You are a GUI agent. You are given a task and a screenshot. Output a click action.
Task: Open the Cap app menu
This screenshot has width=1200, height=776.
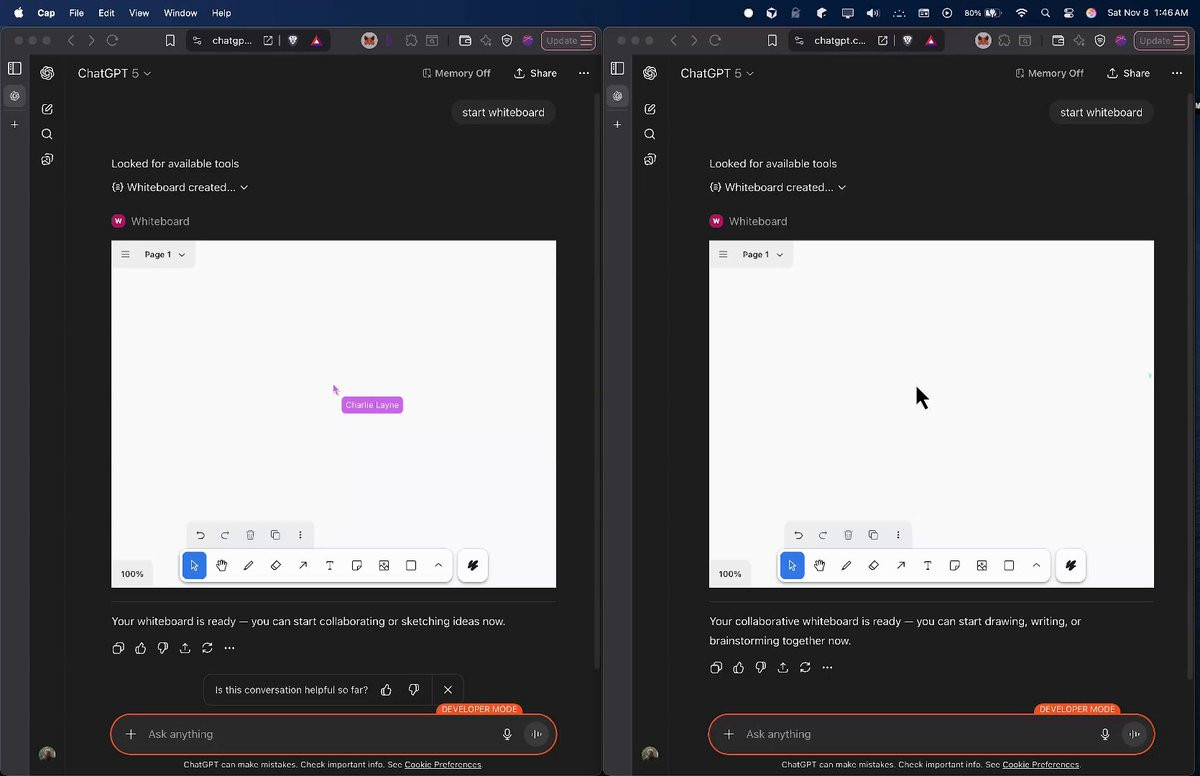(46, 13)
